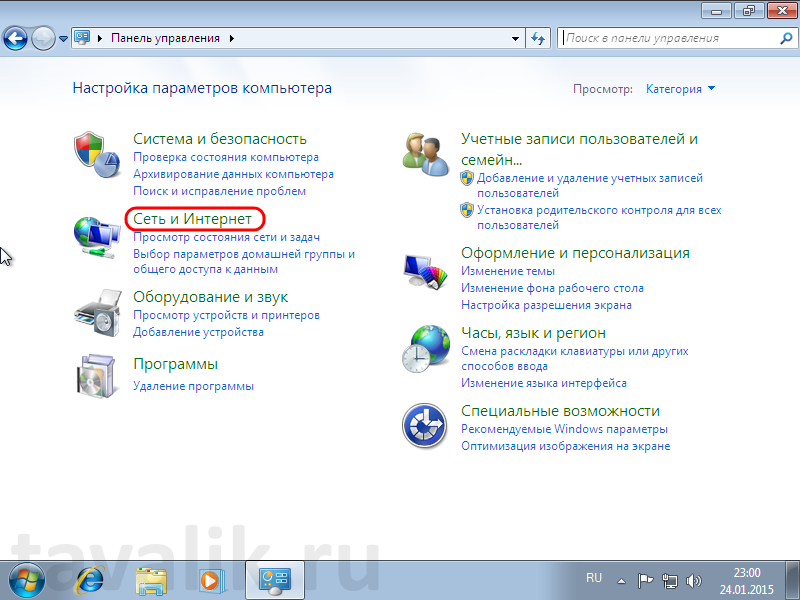Click Удаление программы link
Screen dimensions: 800x600
(193, 386)
